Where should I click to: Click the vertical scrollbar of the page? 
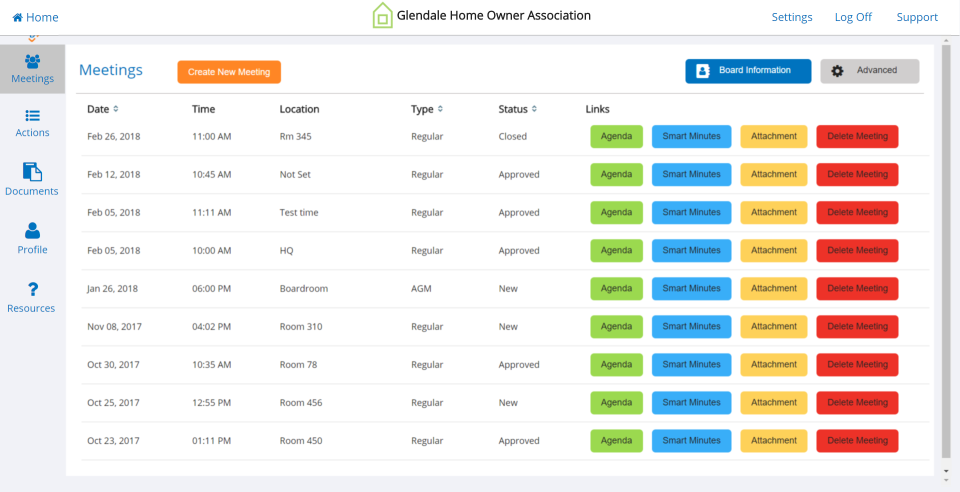[947, 251]
